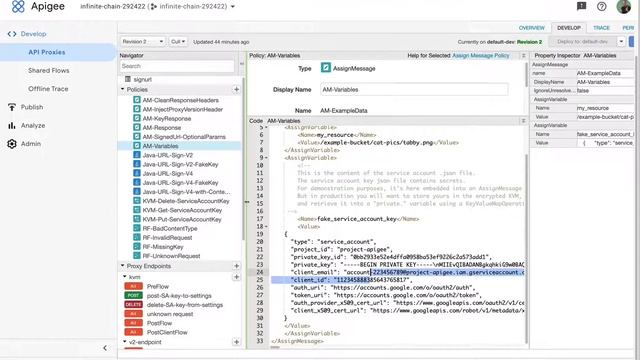Image resolution: width=640 pixels, height=360 pixels.
Task: Open Shared Flows in sidebar
Action: point(49,71)
